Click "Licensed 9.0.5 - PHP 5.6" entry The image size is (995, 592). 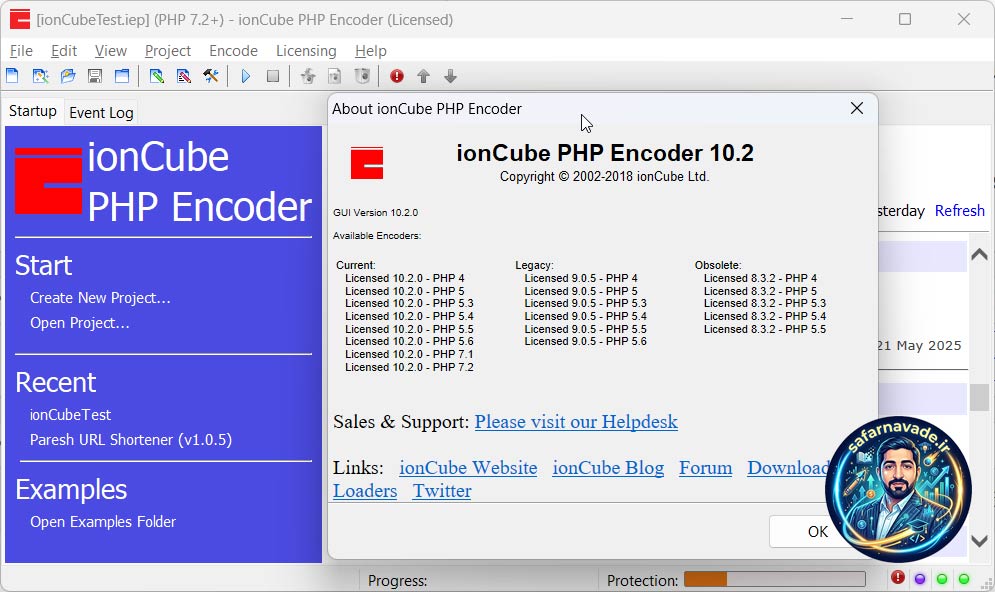pos(586,341)
